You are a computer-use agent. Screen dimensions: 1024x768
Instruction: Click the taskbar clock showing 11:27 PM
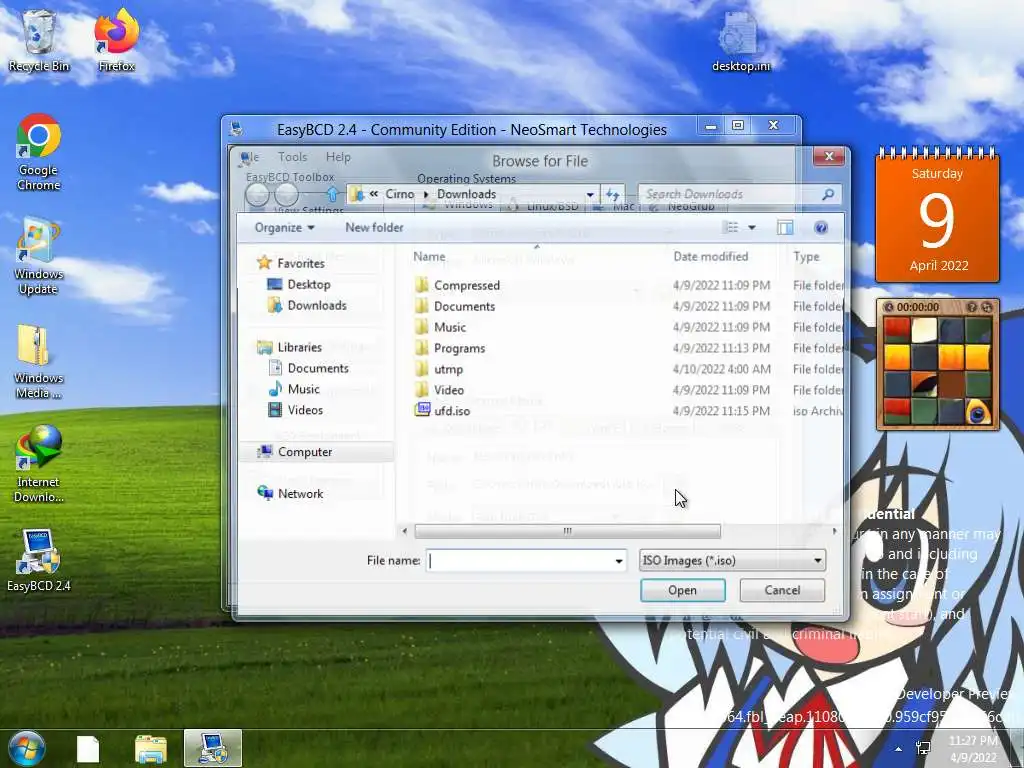(x=973, y=748)
